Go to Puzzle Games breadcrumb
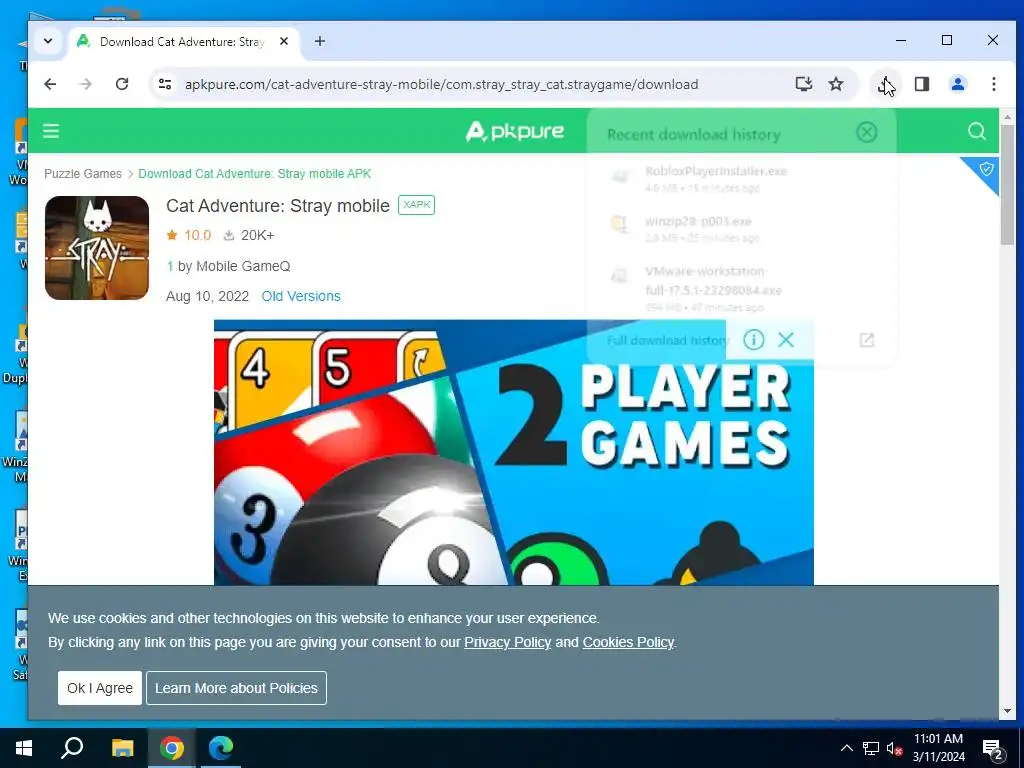 83,174
